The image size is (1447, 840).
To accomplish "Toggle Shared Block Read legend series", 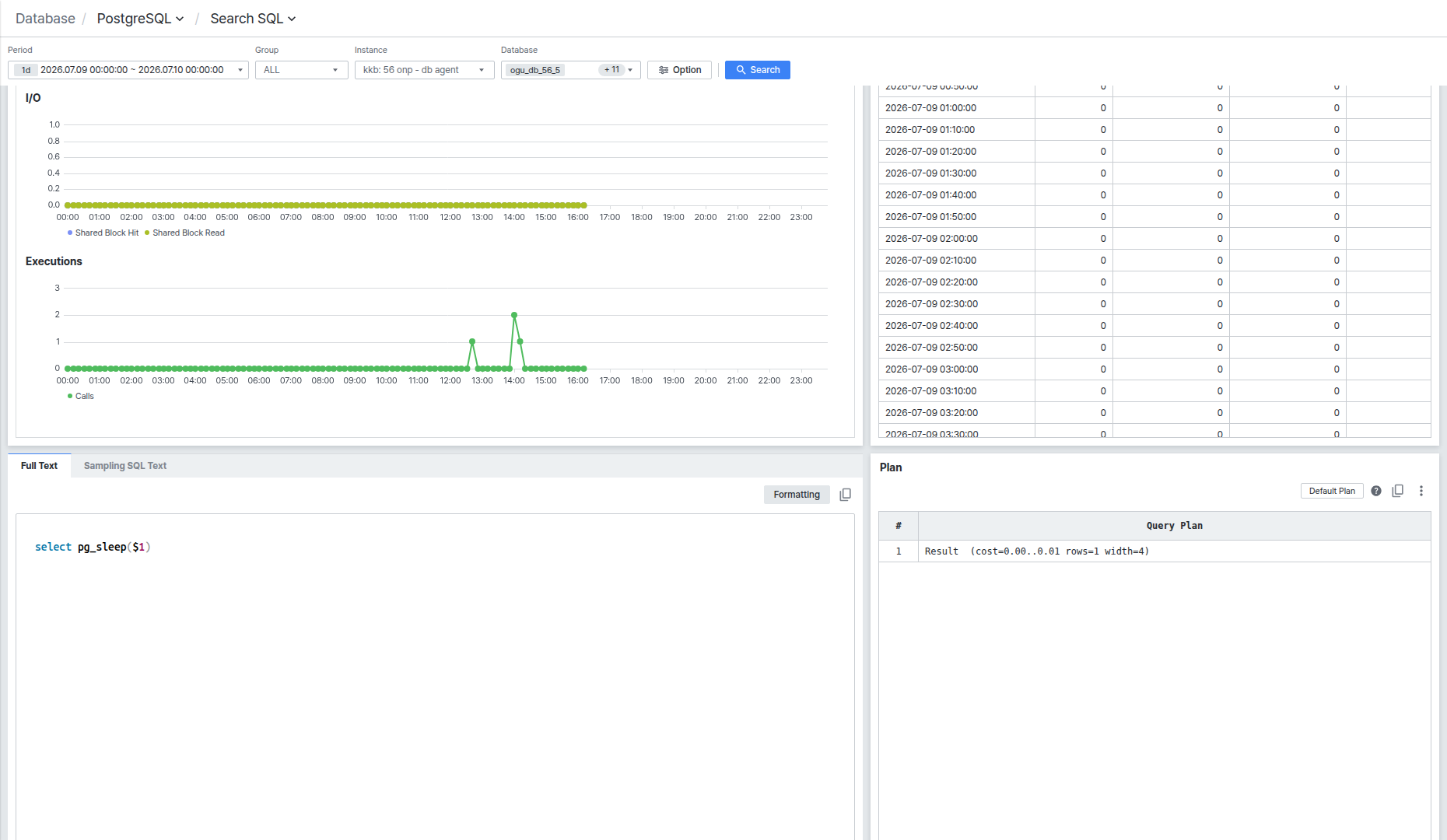I will pos(185,233).
